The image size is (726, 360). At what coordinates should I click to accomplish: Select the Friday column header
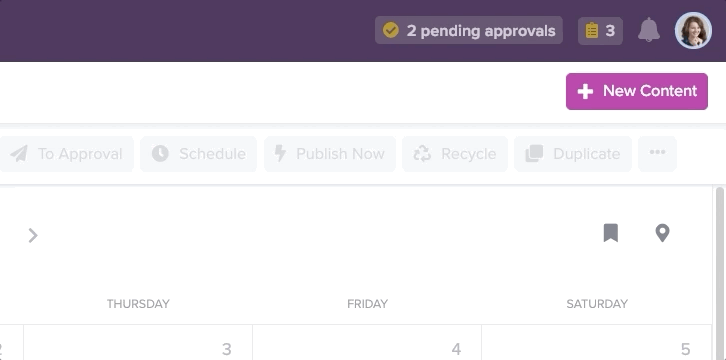(368, 304)
